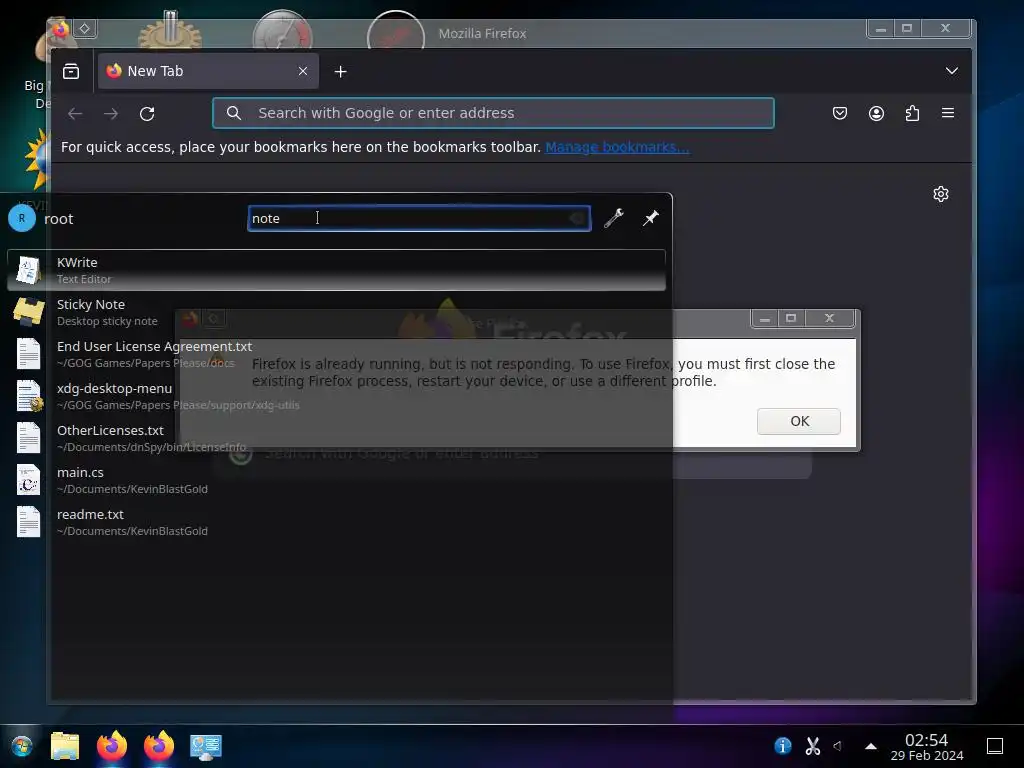
Task: Go forward with the forward arrow
Action: [111, 114]
